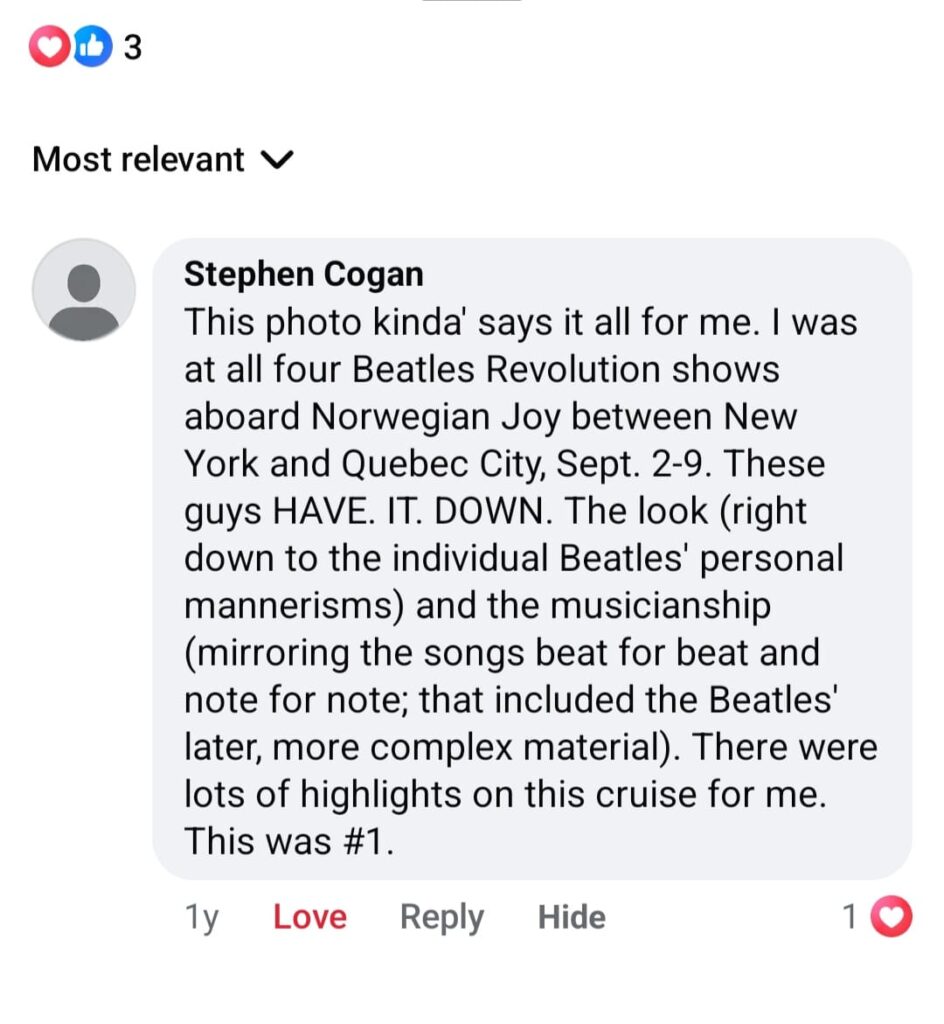The image size is (944, 1024).
Task: Hide Stephen Cogan's comment
Action: (x=571, y=917)
